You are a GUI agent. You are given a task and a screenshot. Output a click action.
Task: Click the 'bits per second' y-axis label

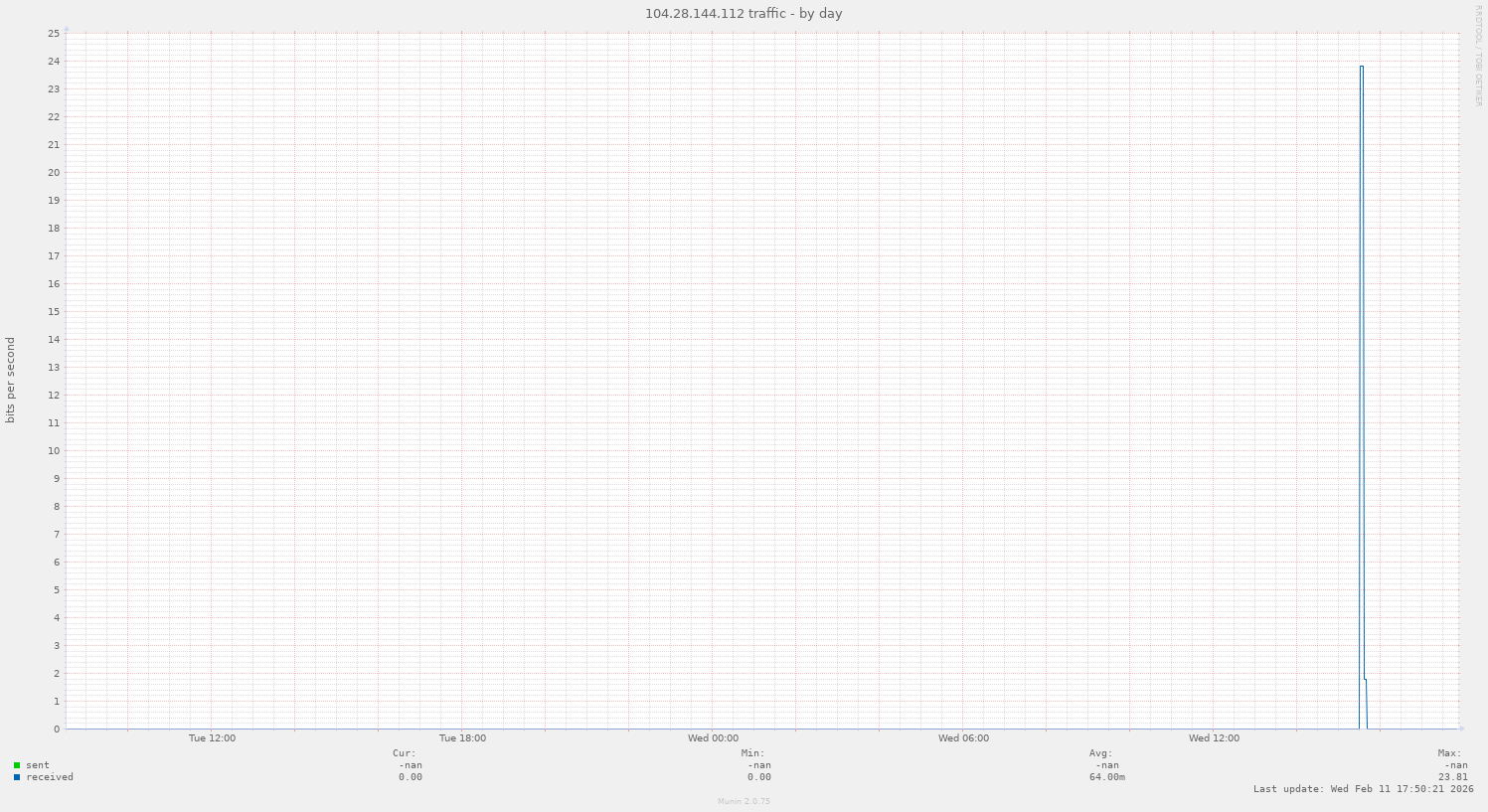(x=11, y=381)
